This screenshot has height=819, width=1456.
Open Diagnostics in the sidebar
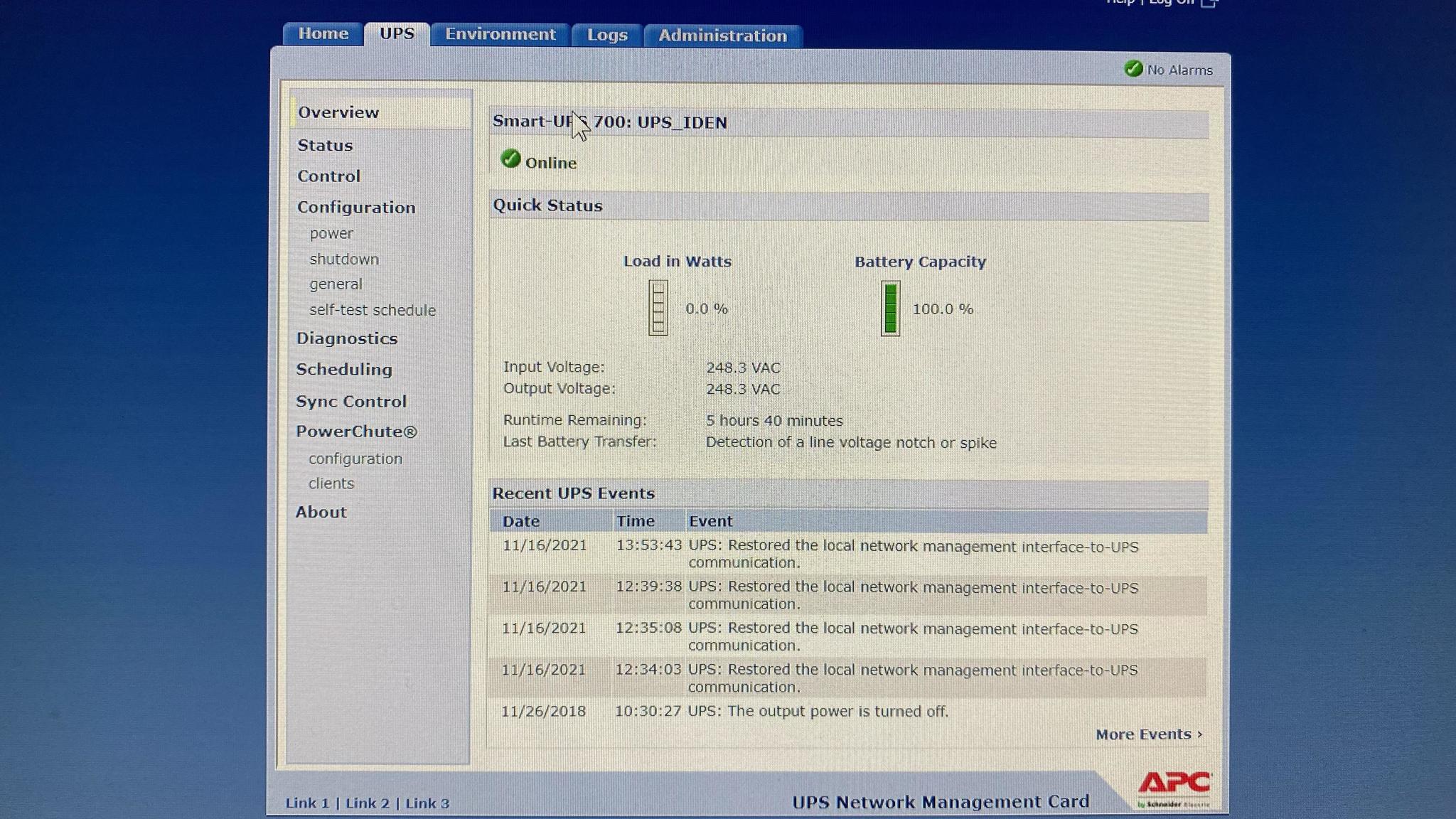(x=347, y=338)
